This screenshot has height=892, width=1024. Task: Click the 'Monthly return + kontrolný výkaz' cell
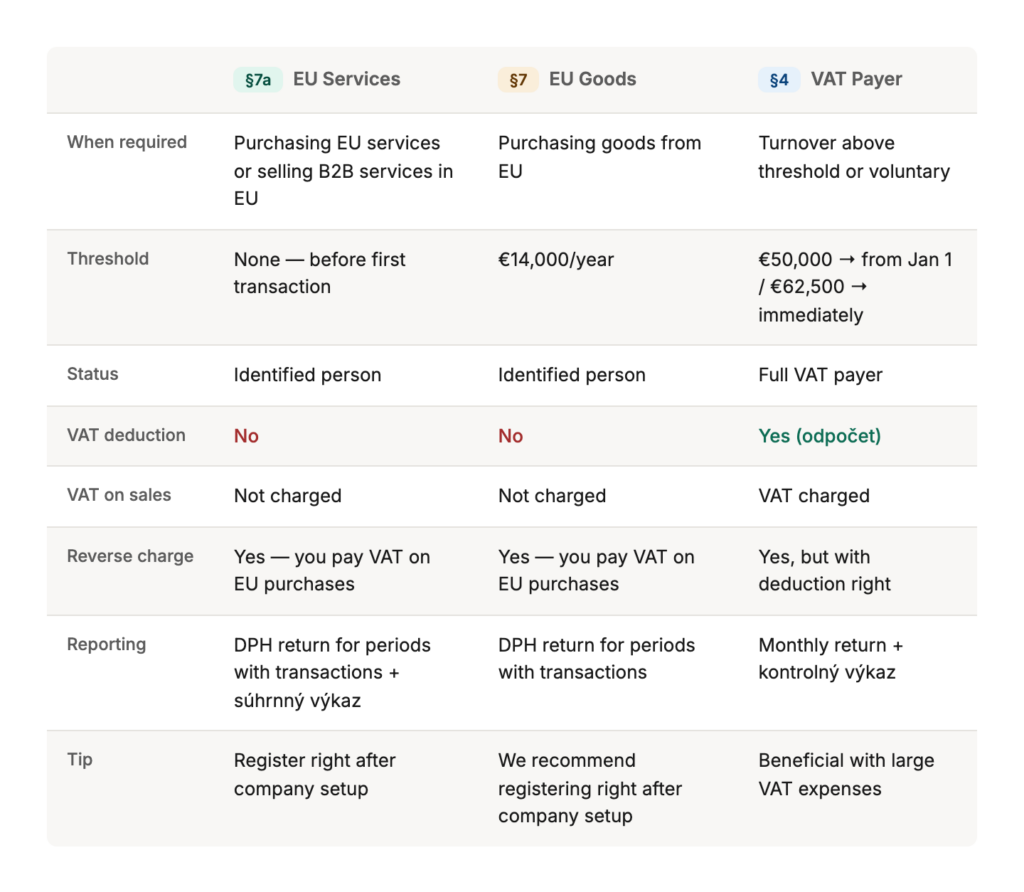(x=830, y=658)
